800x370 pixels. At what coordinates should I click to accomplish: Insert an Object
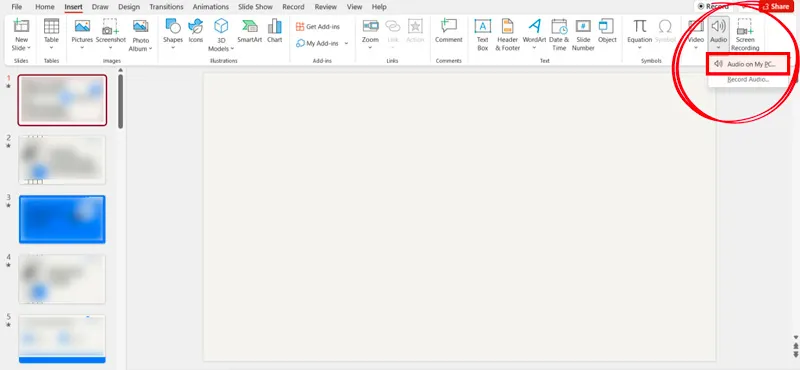[x=607, y=31]
